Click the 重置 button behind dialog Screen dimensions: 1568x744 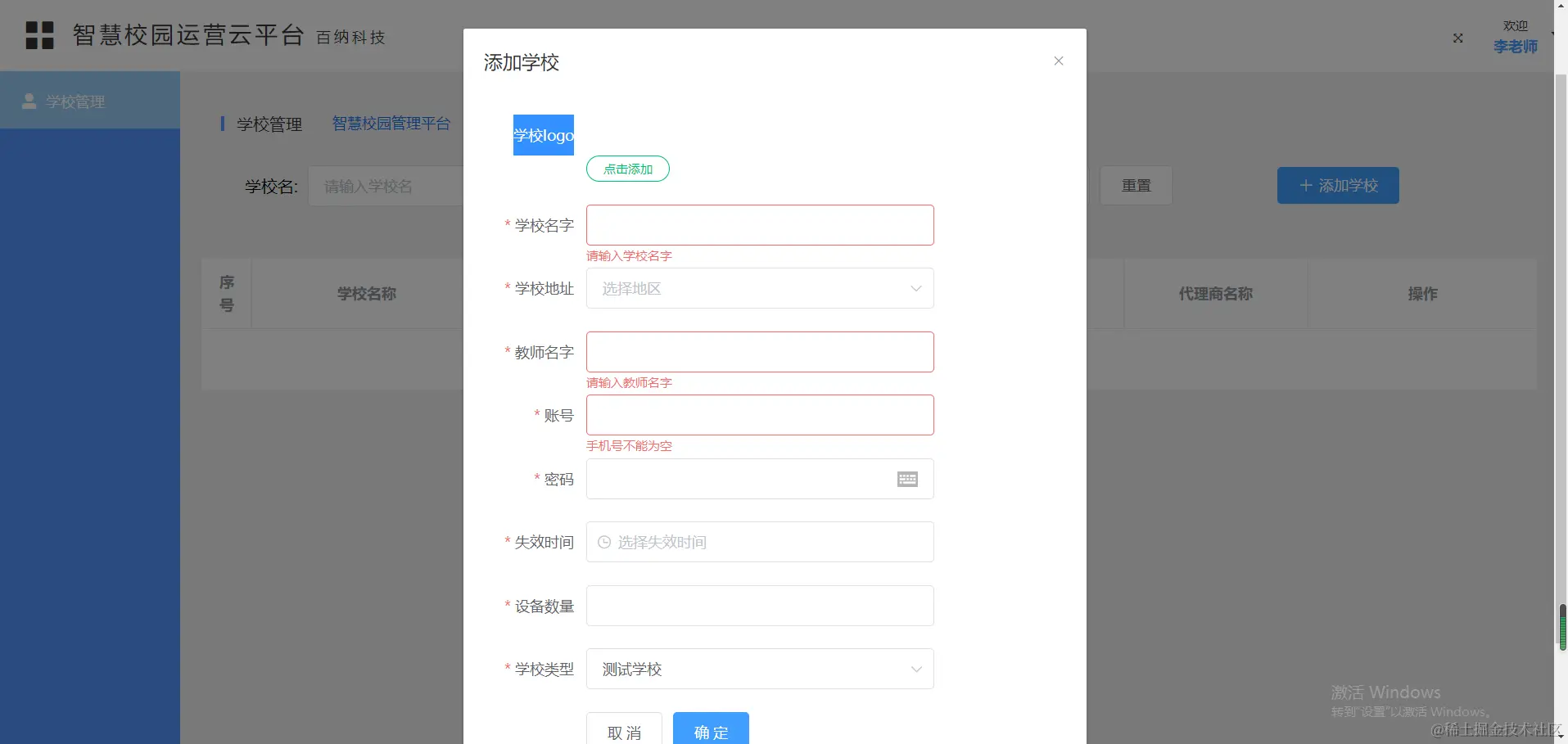(x=1136, y=186)
